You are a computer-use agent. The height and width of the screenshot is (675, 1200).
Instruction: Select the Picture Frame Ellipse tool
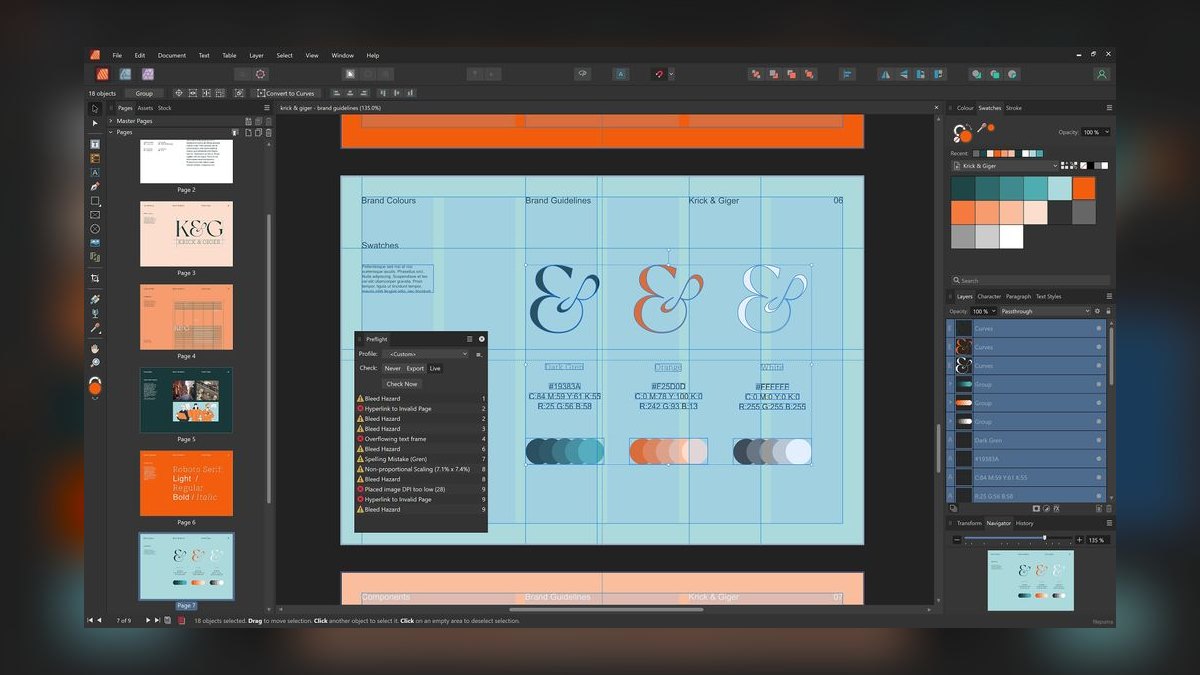95,228
